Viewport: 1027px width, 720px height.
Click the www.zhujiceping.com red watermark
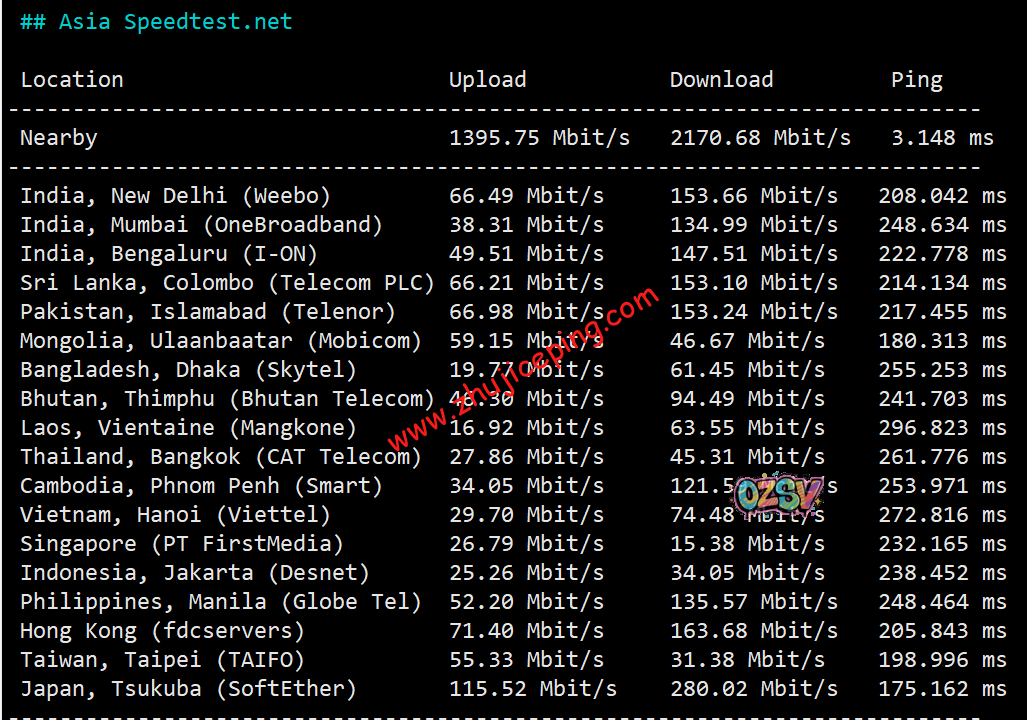pyautogui.click(x=523, y=369)
